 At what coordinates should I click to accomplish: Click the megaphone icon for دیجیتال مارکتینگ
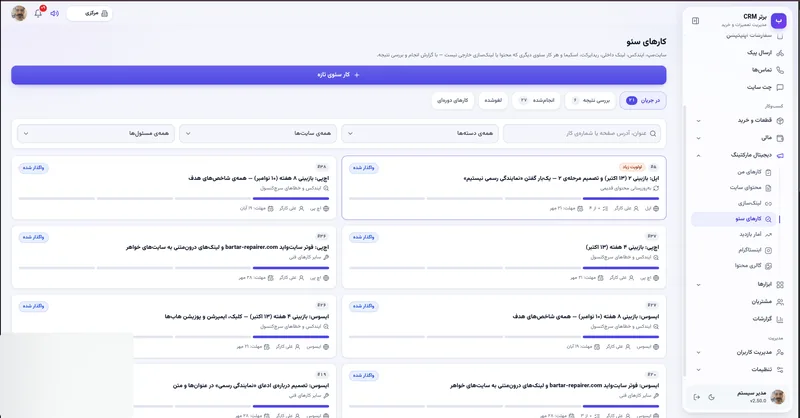(x=780, y=155)
